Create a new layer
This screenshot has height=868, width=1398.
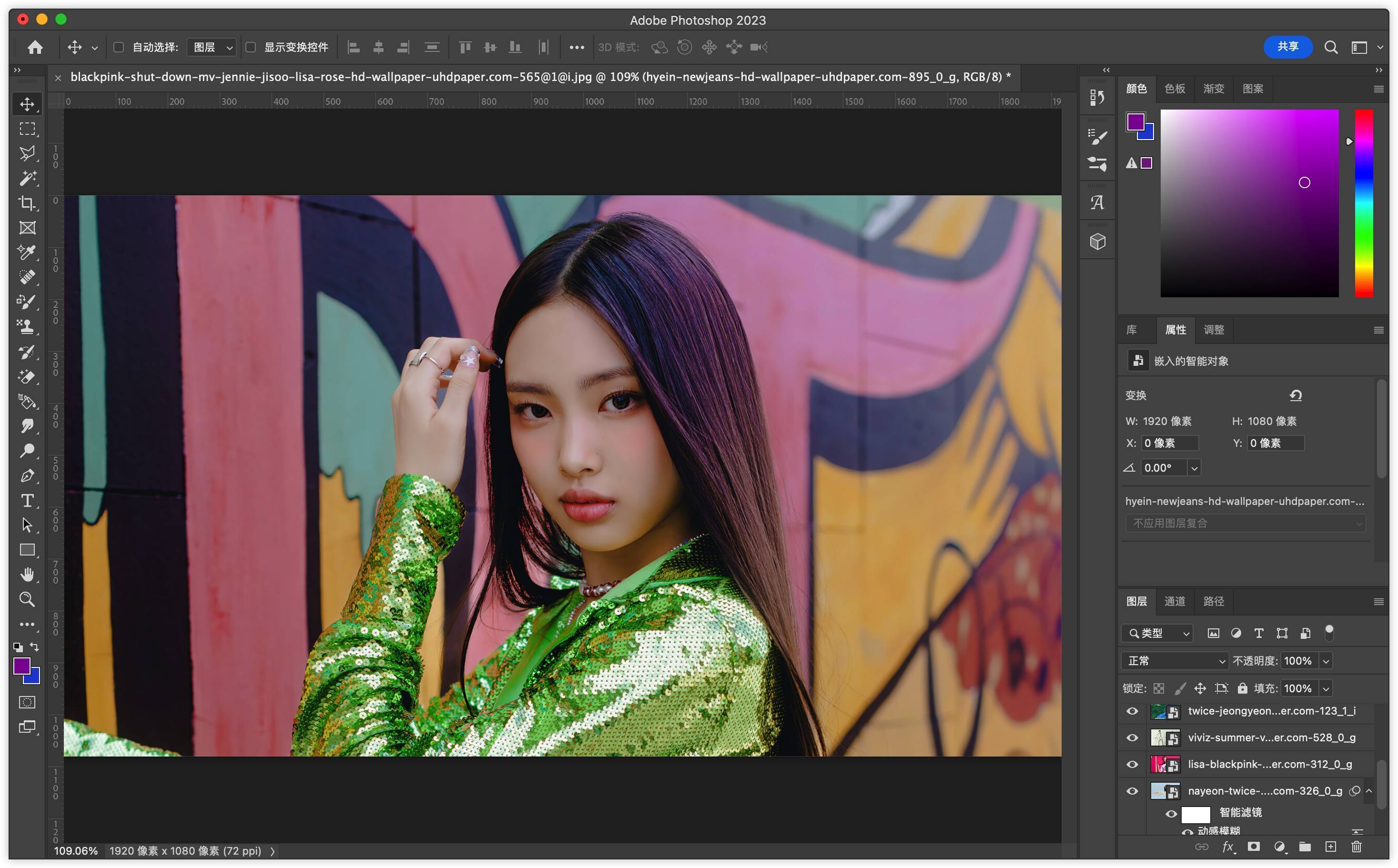click(x=1330, y=846)
